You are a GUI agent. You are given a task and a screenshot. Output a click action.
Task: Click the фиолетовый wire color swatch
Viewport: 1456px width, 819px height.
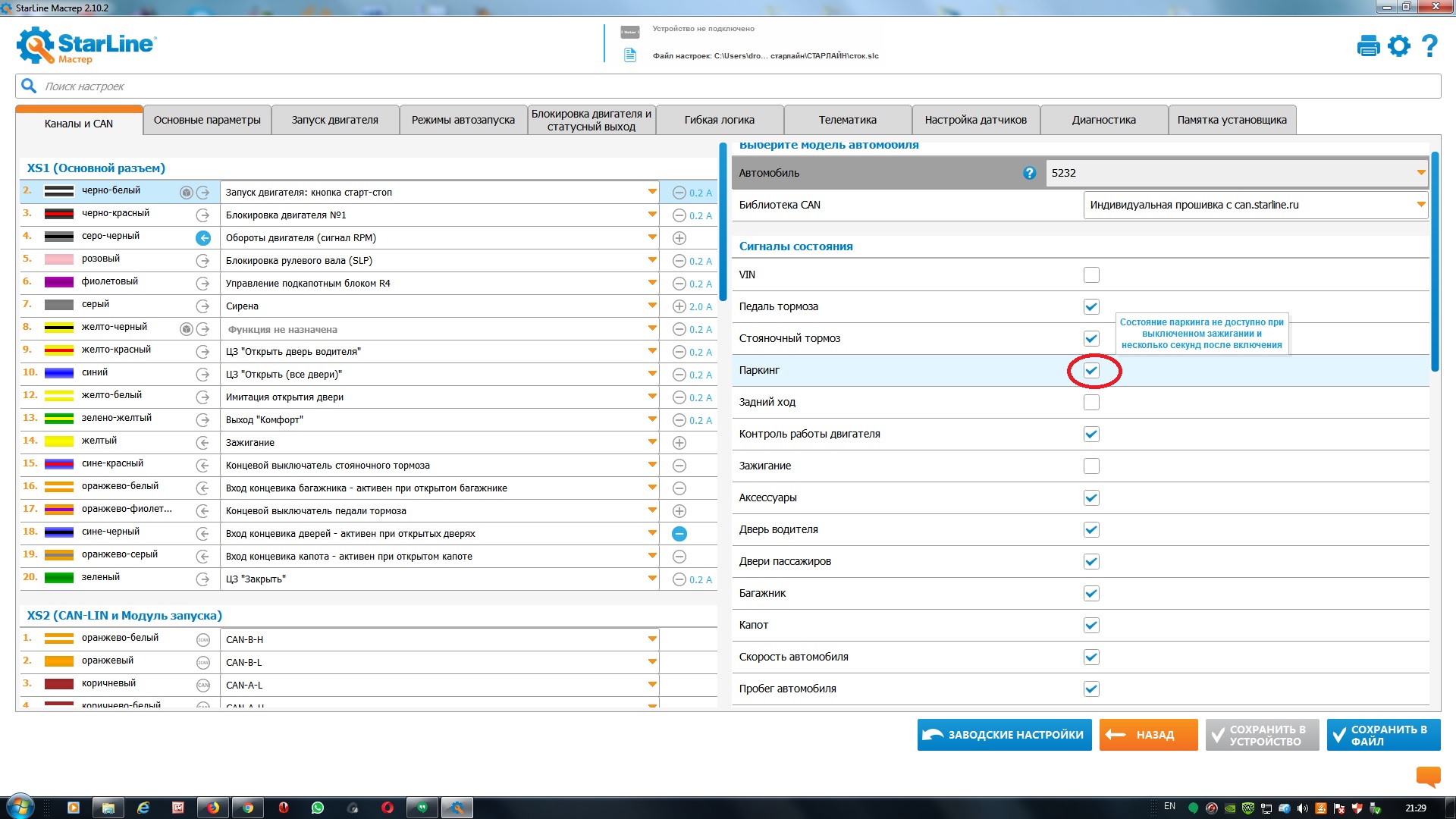coord(59,282)
